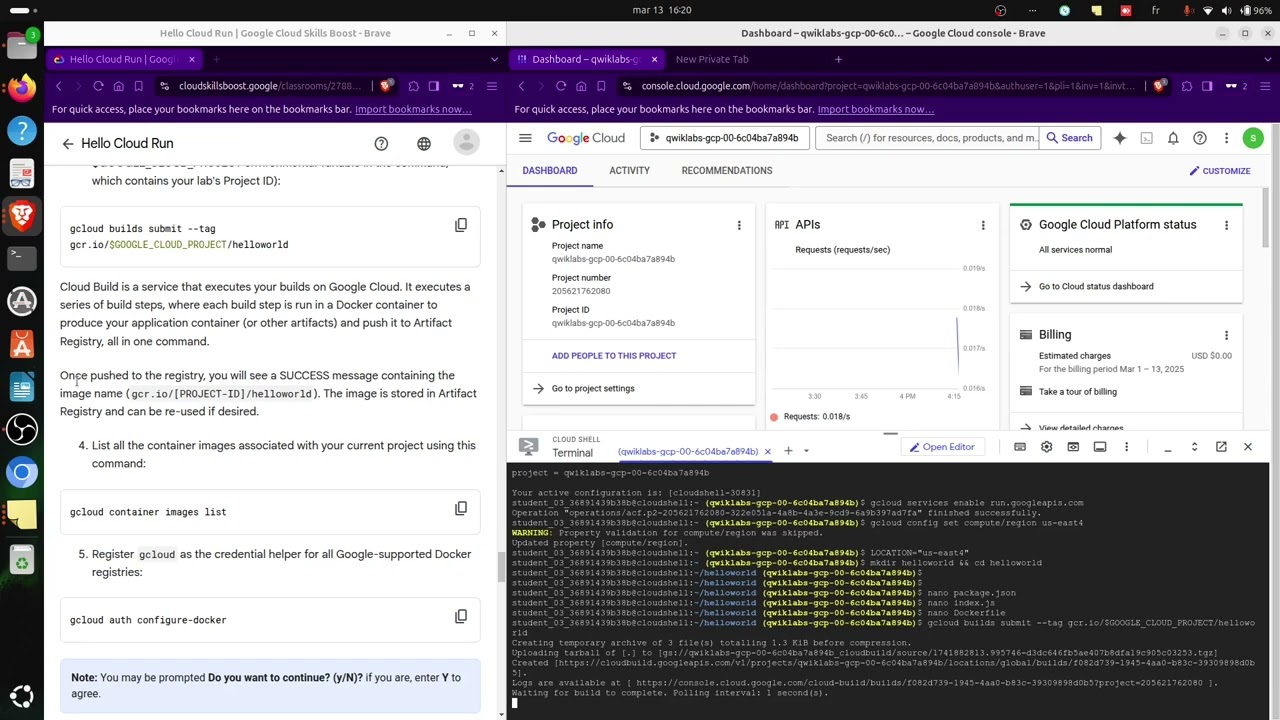Viewport: 1280px width, 720px height.
Task: Open help in Skills Boost lab header
Action: click(x=381, y=144)
